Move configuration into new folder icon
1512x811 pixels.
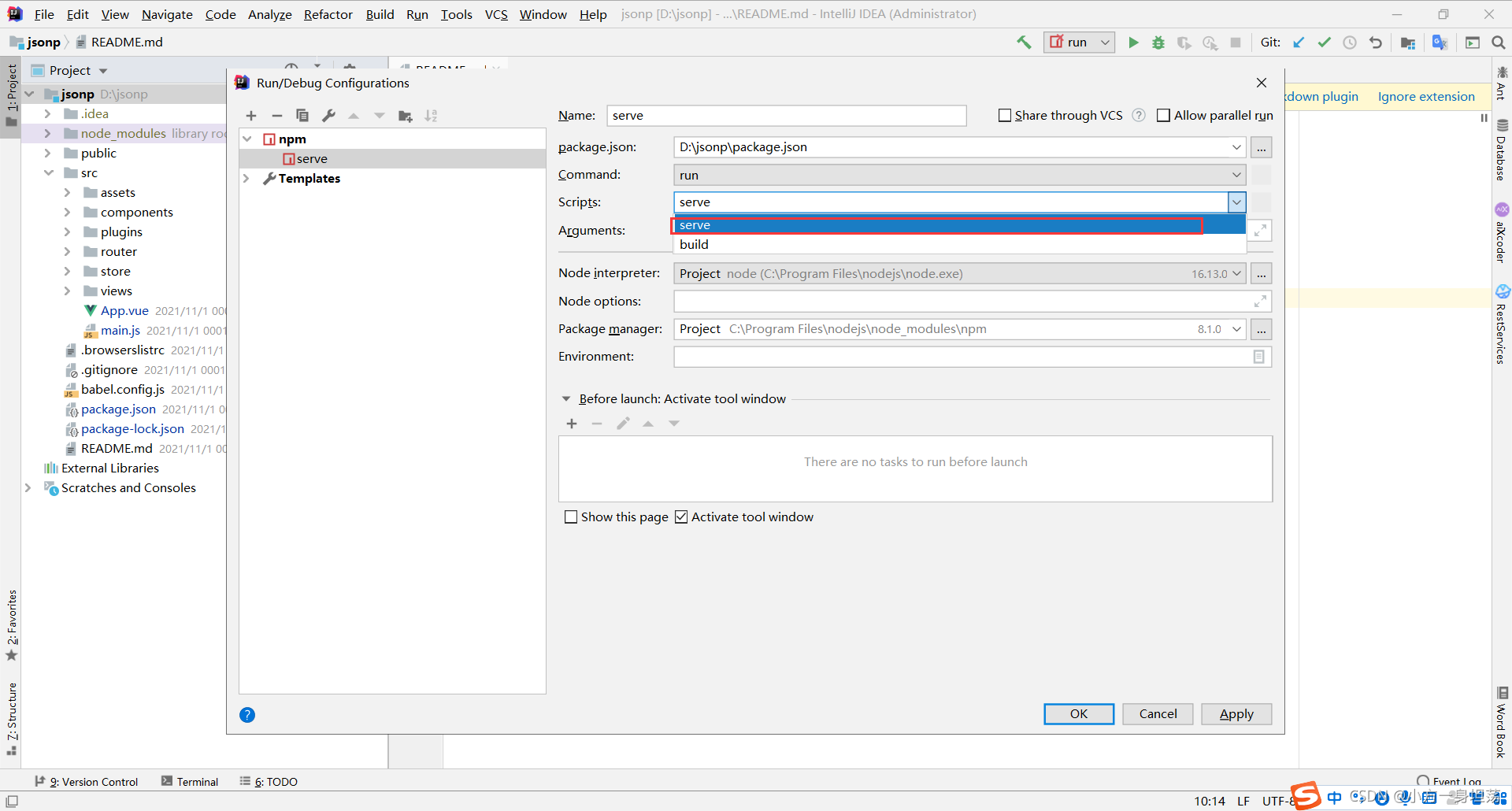[x=406, y=116]
